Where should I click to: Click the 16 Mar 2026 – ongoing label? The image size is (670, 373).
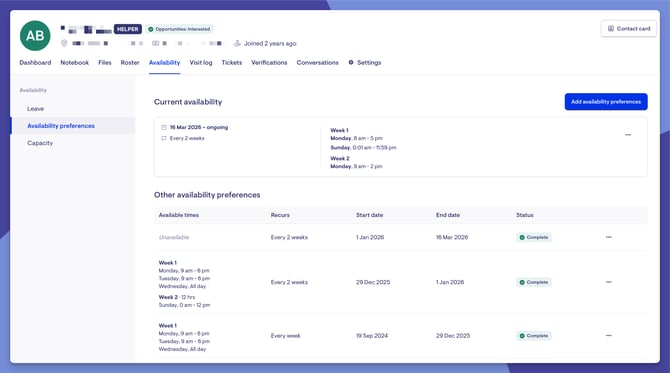pyautogui.click(x=199, y=127)
